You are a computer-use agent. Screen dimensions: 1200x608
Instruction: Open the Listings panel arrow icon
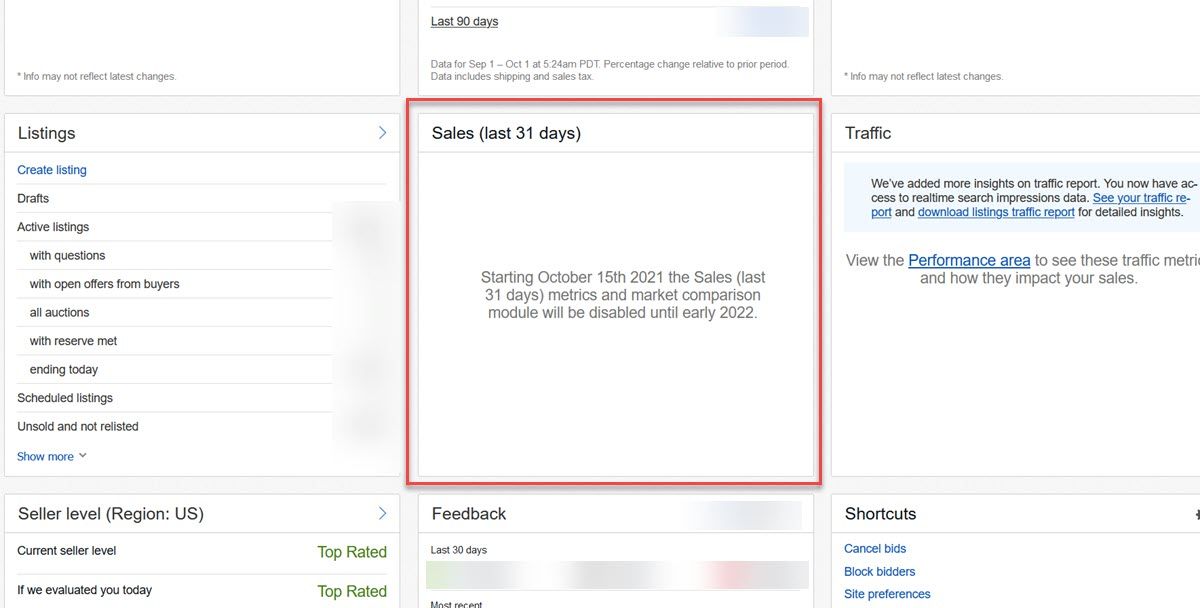click(x=382, y=133)
